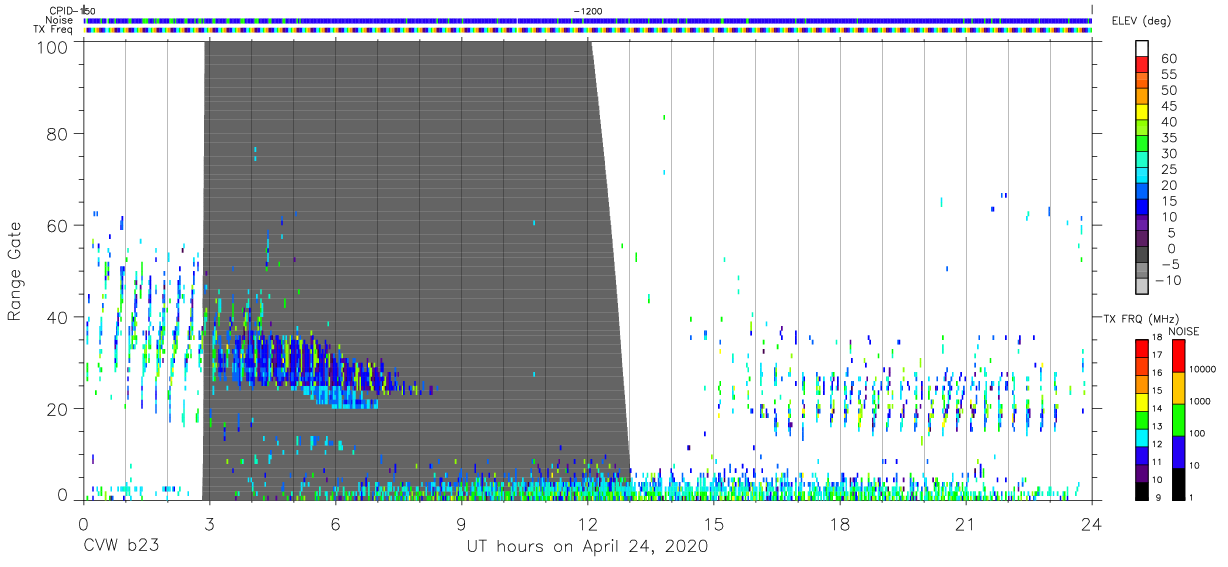This screenshot has width=1228, height=567.
Task: Click the 'CVW b23' radar beam label
Action: tap(121, 547)
